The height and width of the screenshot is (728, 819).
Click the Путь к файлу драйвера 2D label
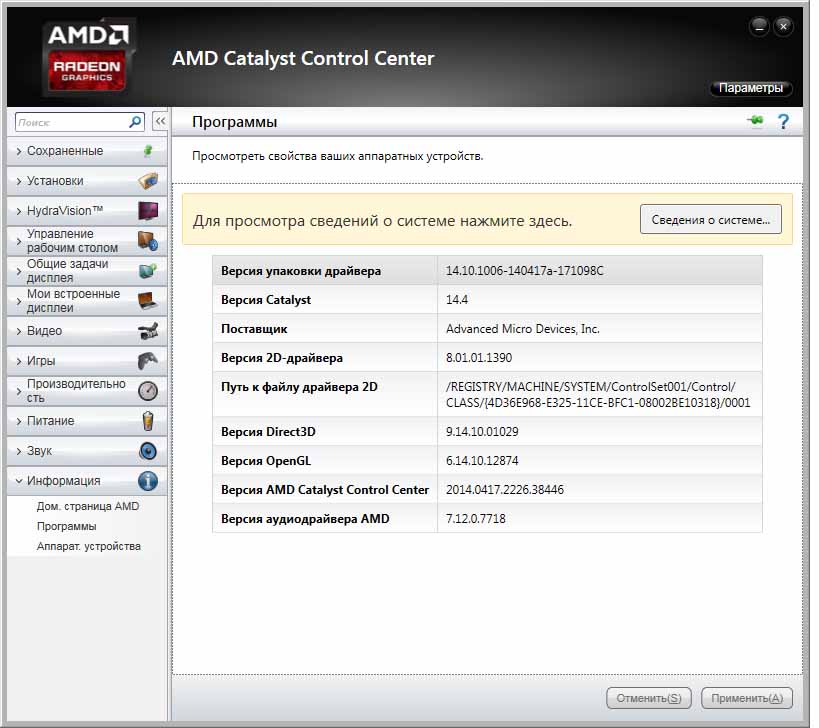299,387
